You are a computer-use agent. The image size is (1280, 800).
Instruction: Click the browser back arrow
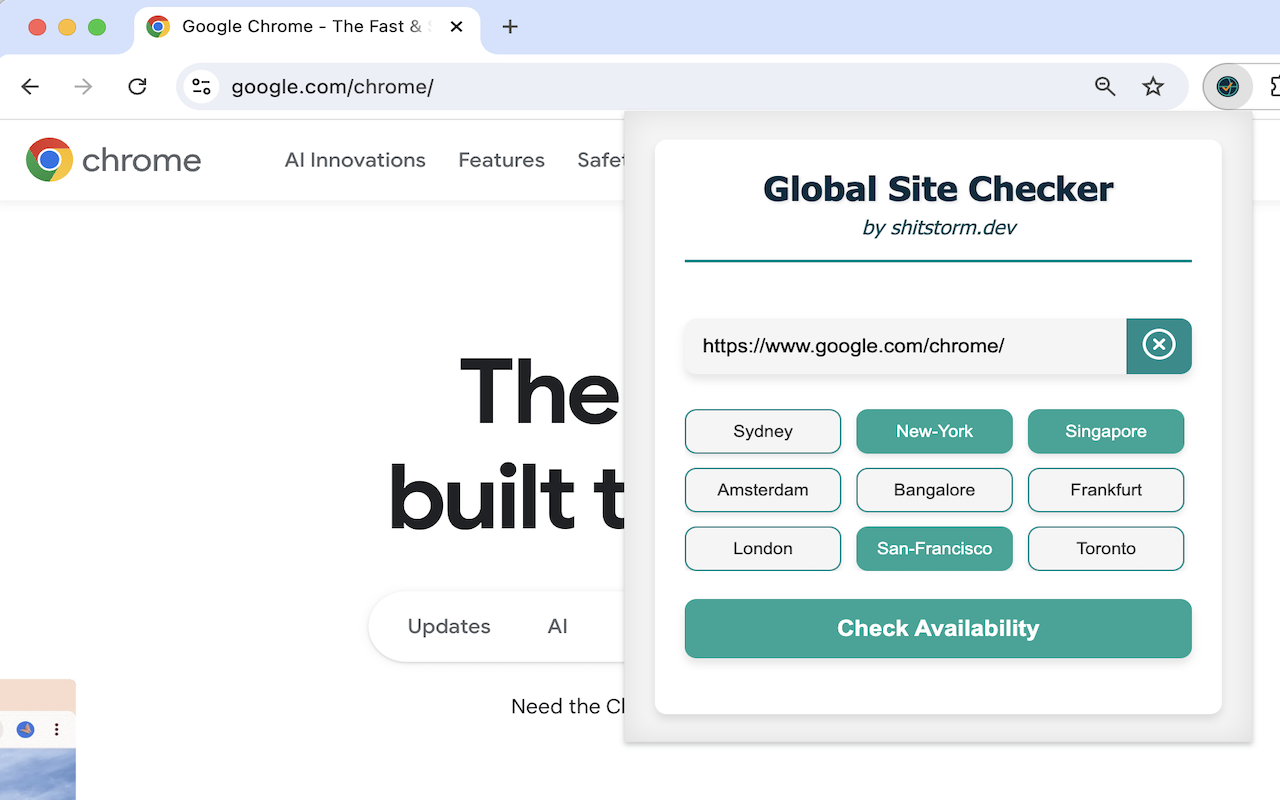[x=30, y=87]
